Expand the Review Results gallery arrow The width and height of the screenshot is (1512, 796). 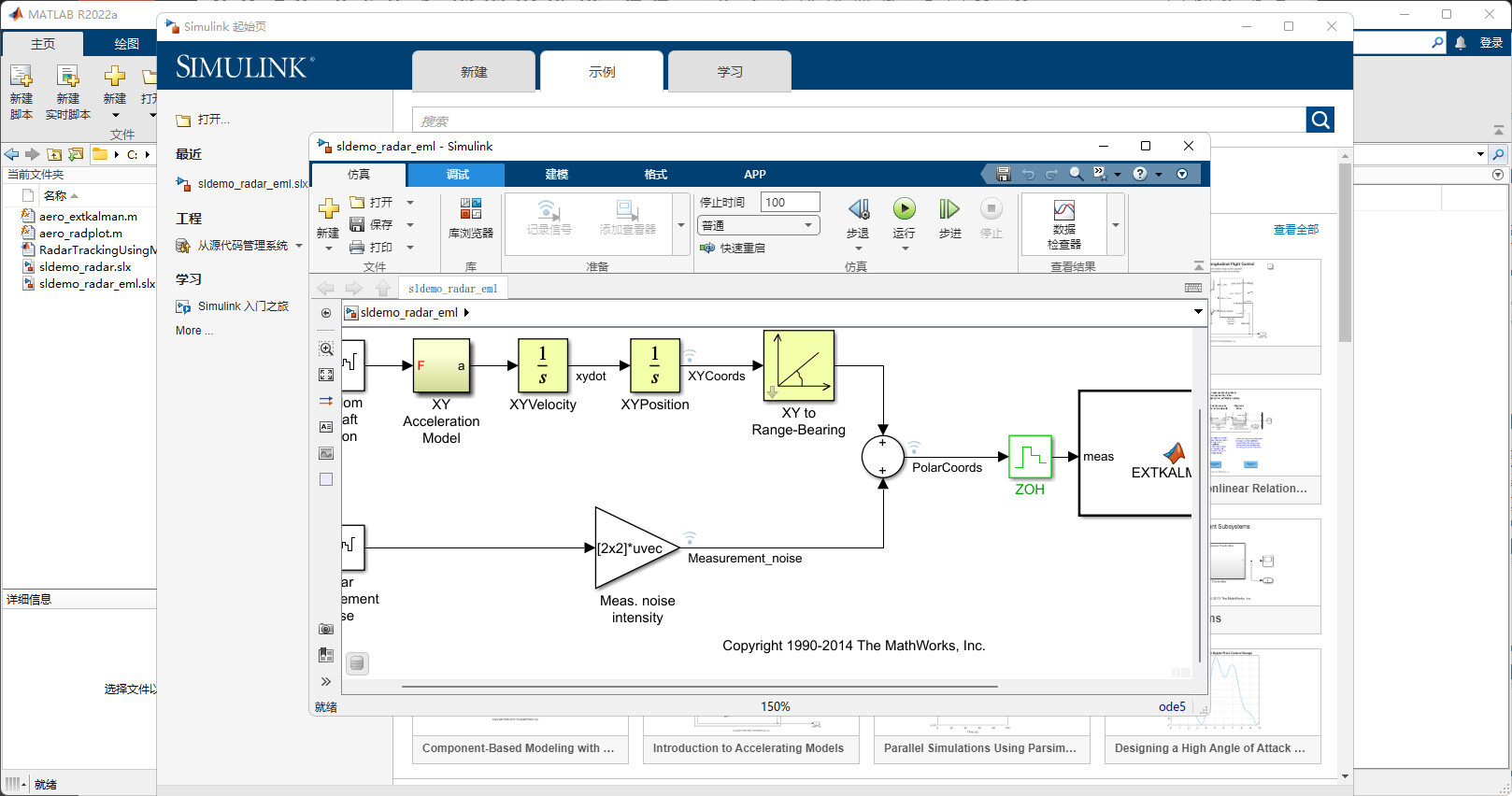[1115, 224]
